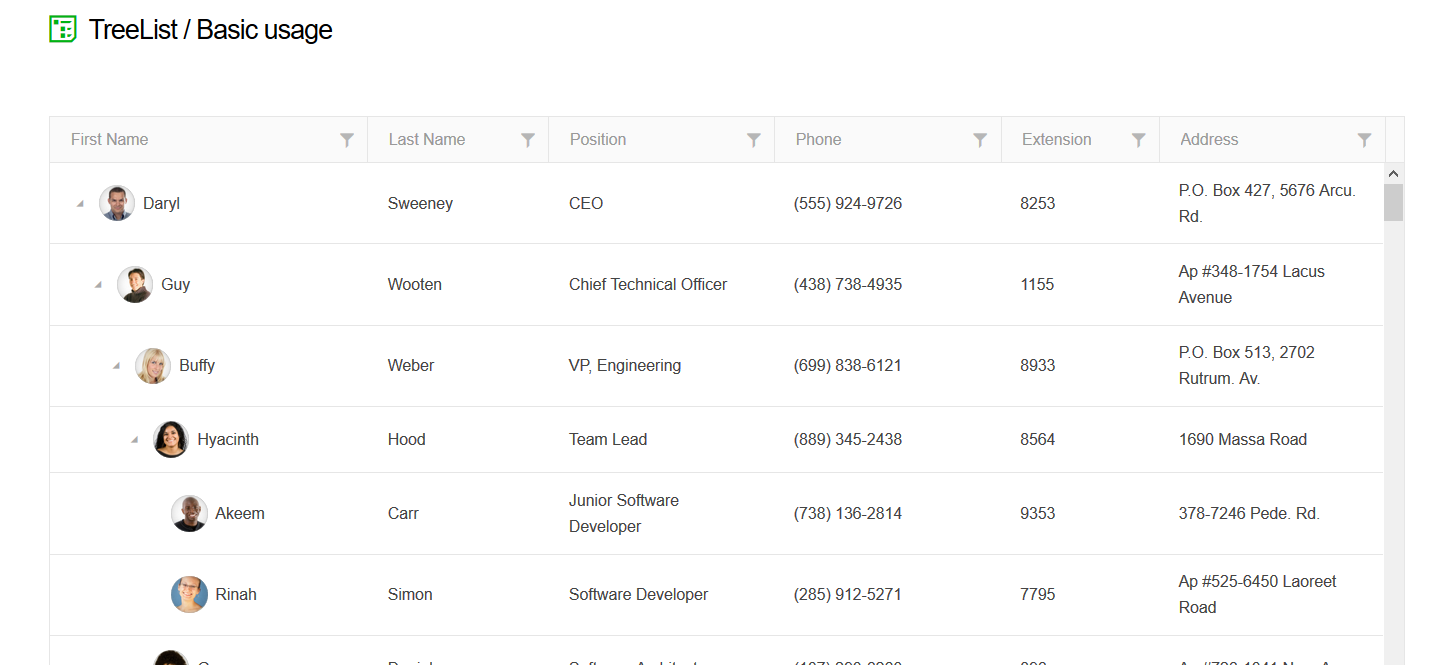Click the vertical scrollbar thumb

[x=1394, y=202]
